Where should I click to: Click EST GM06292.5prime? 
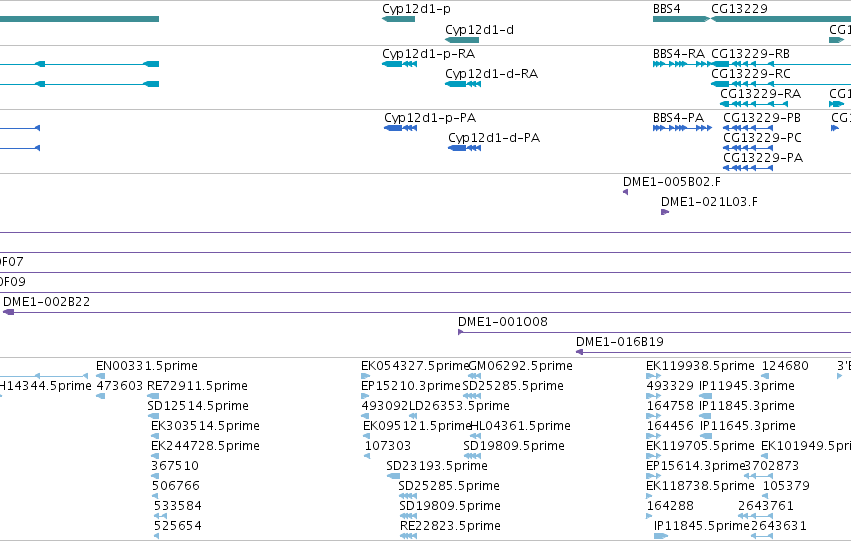520,366
